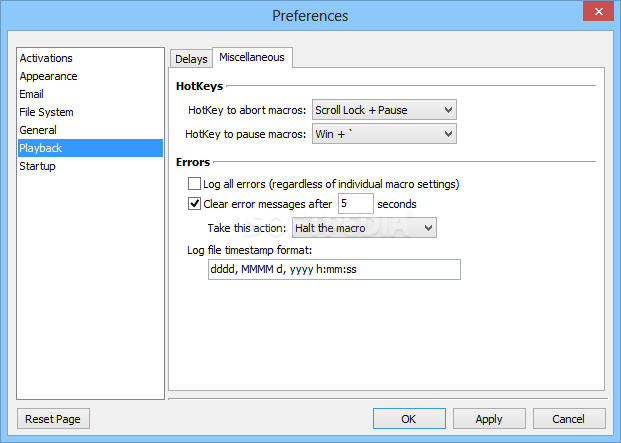This screenshot has height=443, width=621.
Task: Expand the Take this action dropdown
Action: point(364,228)
